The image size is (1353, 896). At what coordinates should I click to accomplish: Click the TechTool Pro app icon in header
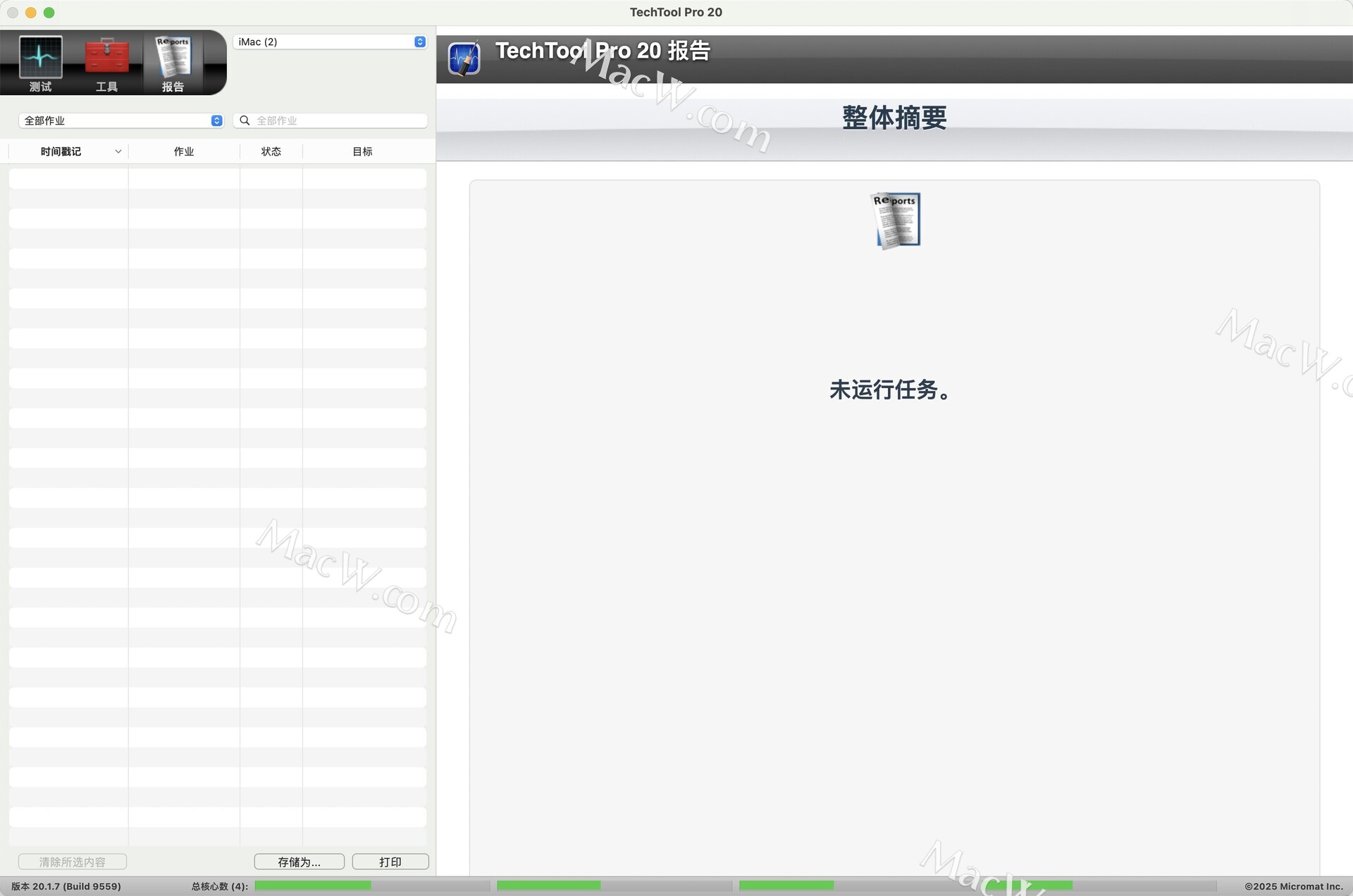464,58
